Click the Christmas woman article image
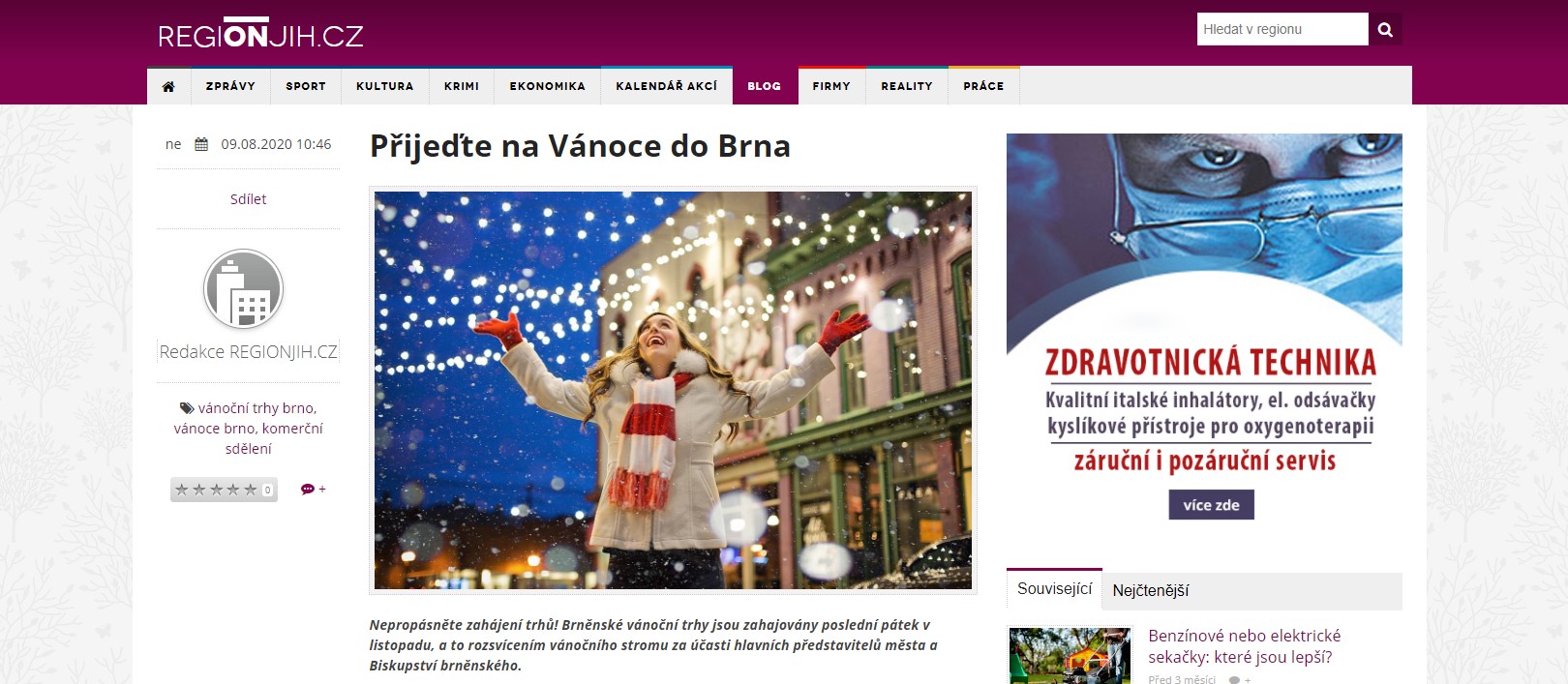This screenshot has width=1568, height=684. pyautogui.click(x=673, y=390)
